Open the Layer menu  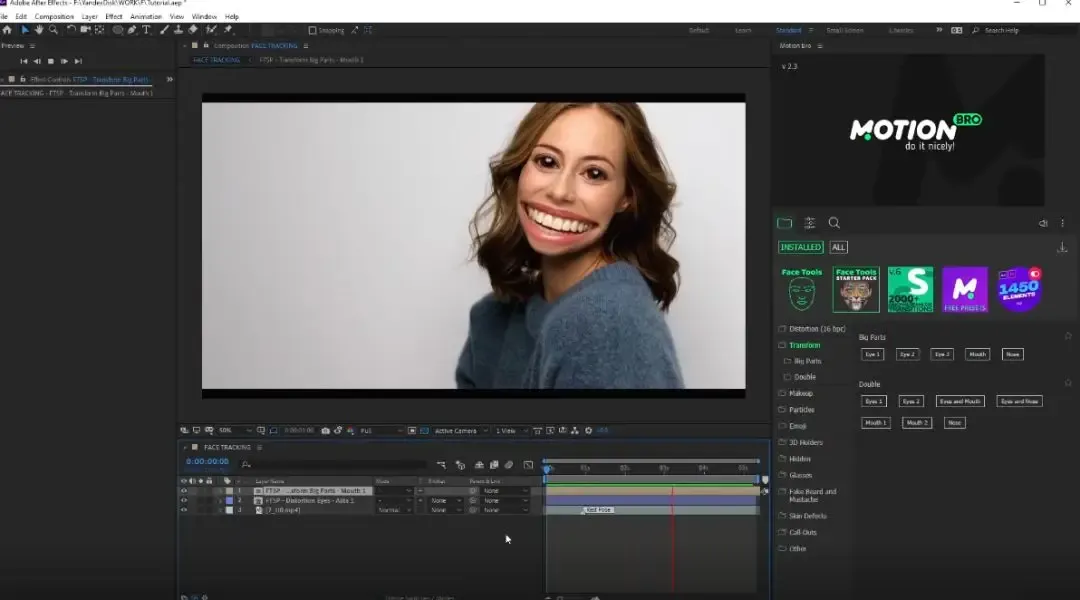pyautogui.click(x=90, y=17)
